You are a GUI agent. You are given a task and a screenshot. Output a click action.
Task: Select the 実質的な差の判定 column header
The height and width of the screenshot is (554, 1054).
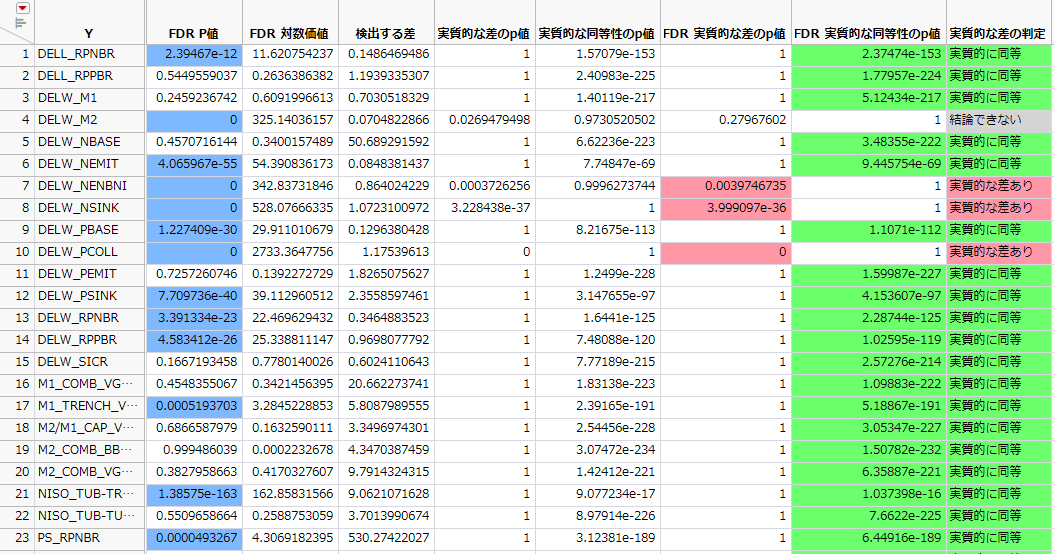[x=998, y=34]
